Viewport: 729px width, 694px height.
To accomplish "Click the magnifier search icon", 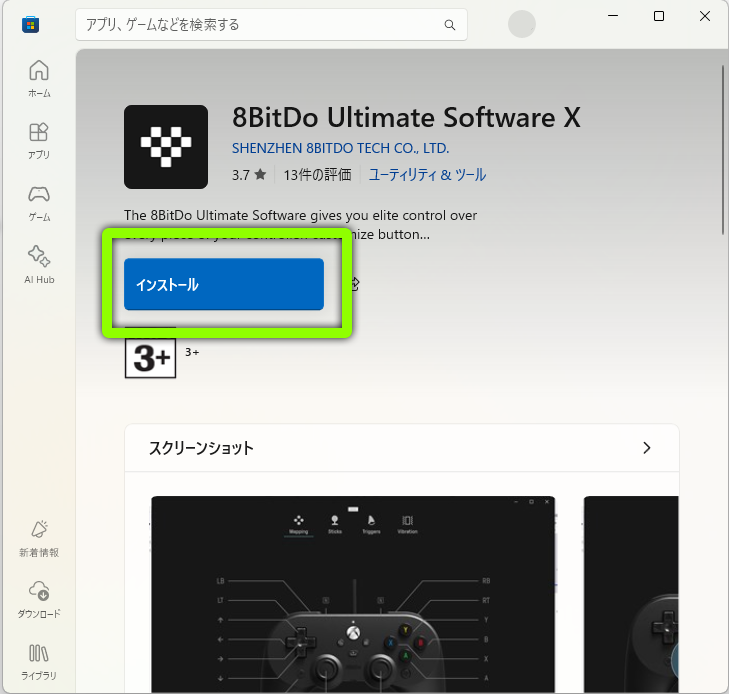I will point(450,24).
